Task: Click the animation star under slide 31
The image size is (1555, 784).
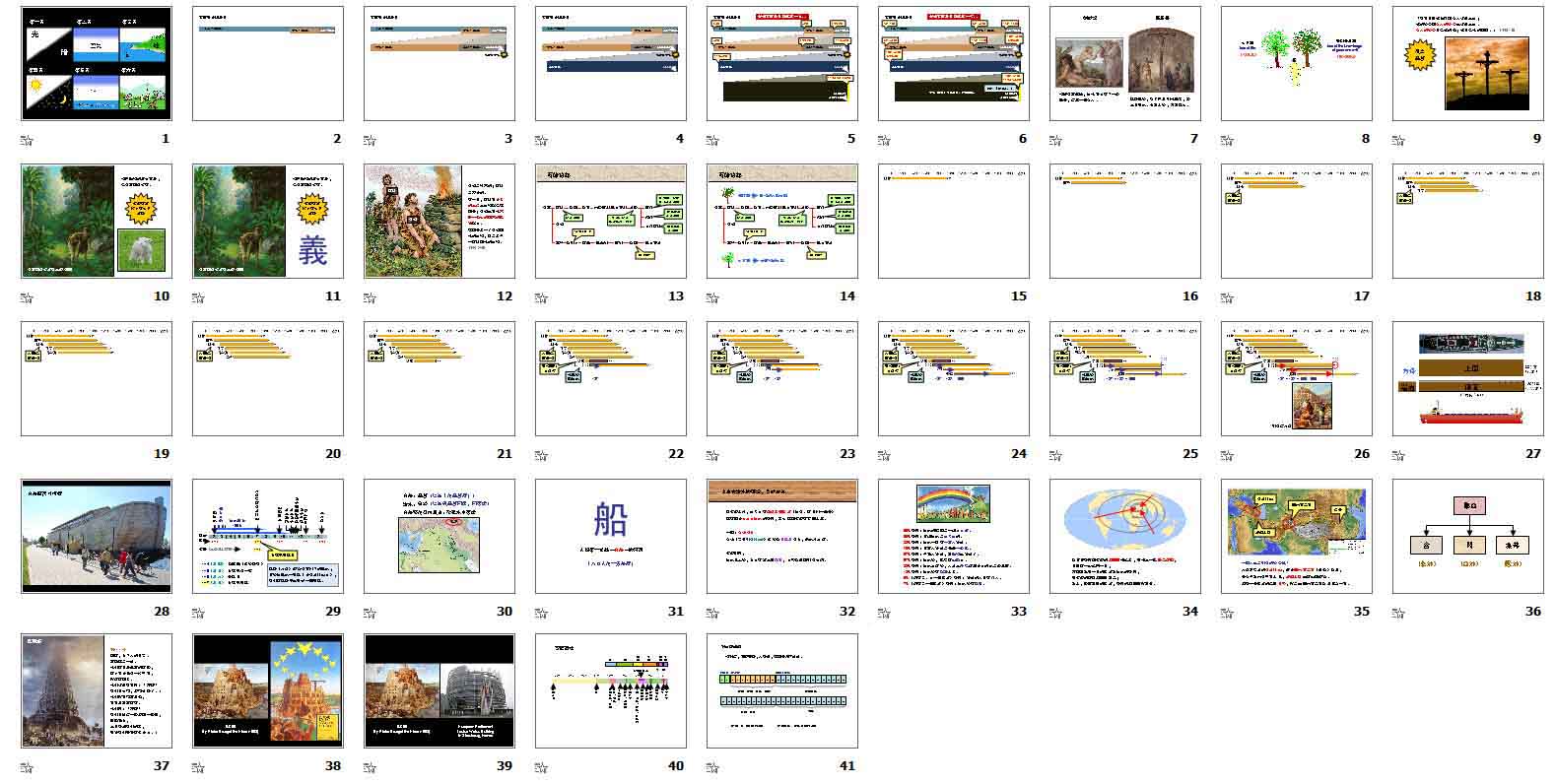Action: pyautogui.click(x=540, y=612)
